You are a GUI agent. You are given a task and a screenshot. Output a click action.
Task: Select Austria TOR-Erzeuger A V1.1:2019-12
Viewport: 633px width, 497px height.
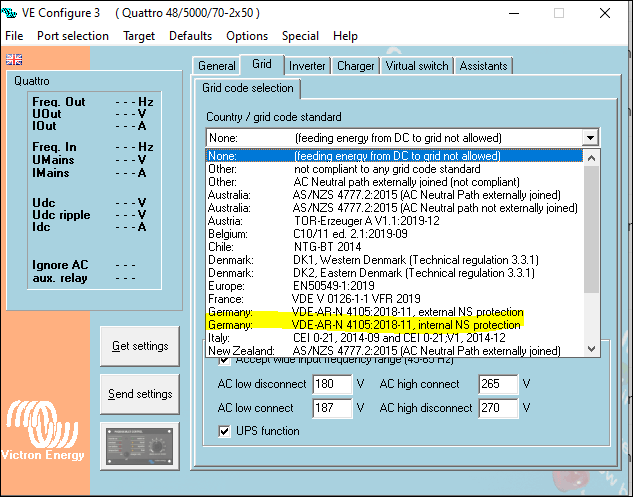tap(394, 221)
